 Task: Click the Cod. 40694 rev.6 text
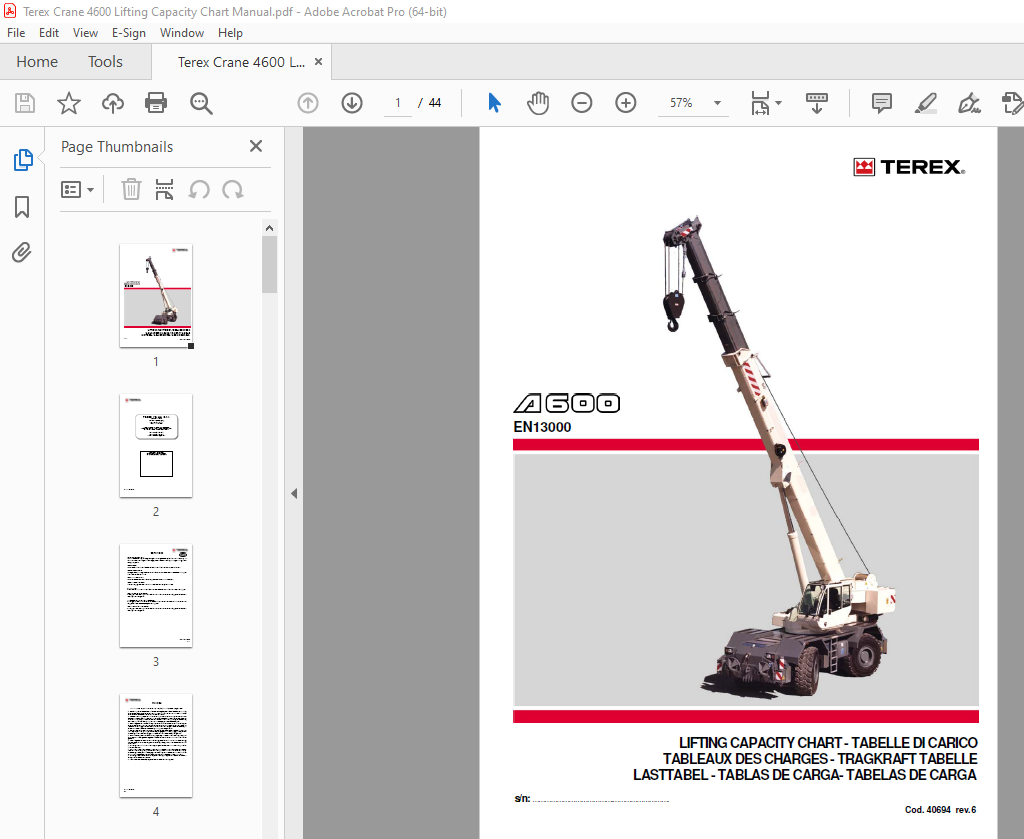(x=940, y=810)
